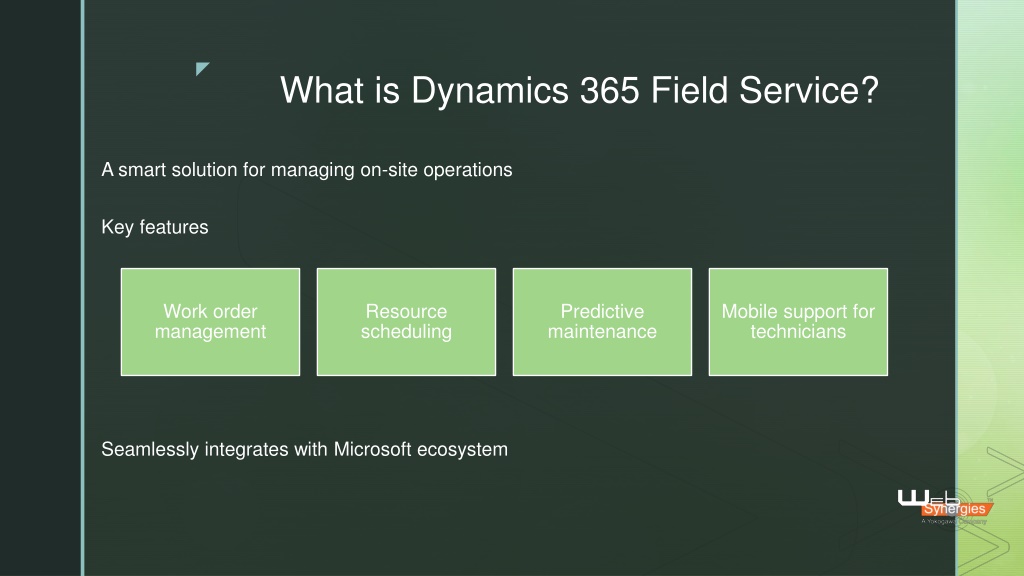The image size is (1024, 576).
Task: Select the Resource scheduling box
Action: pyautogui.click(x=406, y=322)
